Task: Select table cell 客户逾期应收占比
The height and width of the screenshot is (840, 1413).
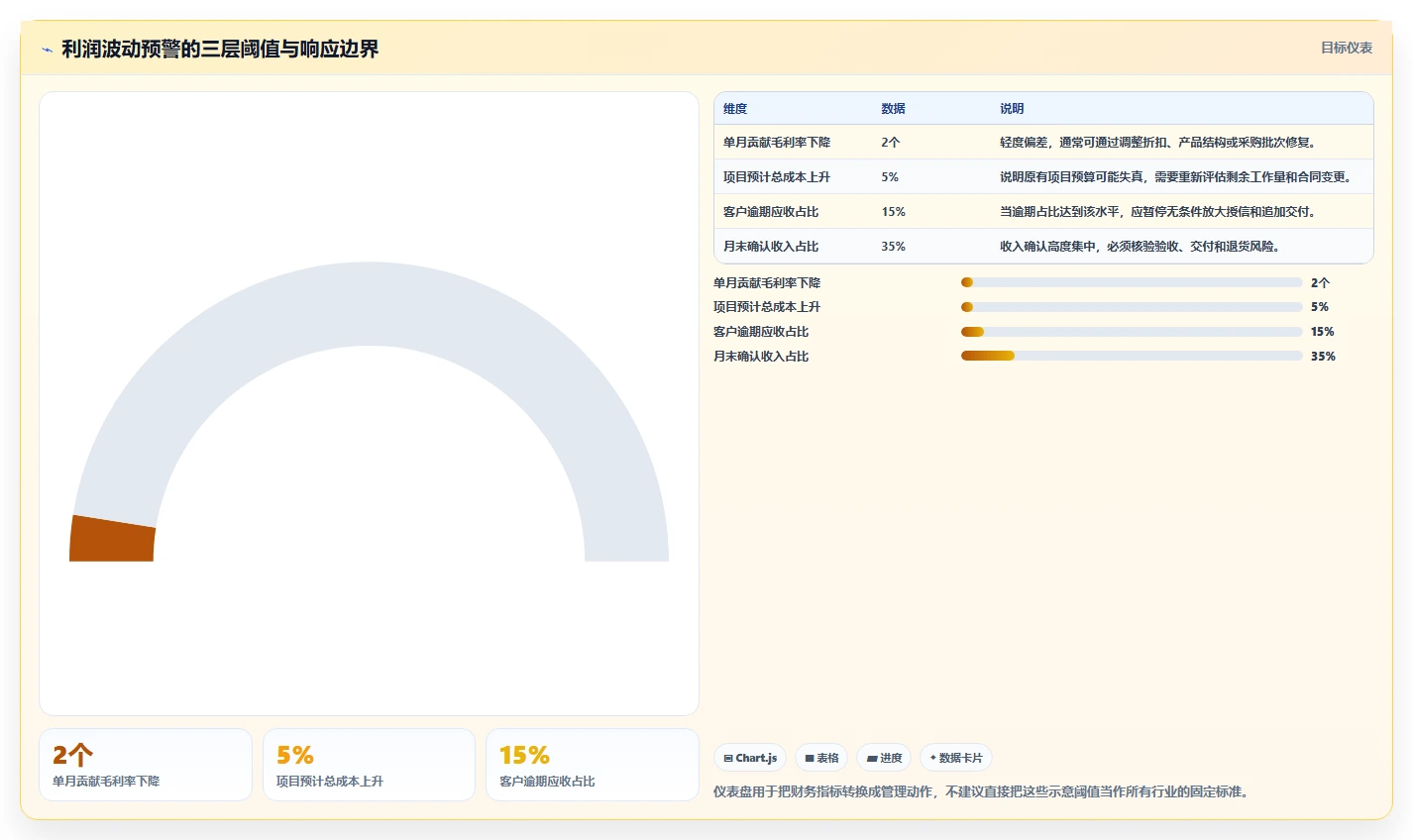Action: tap(771, 212)
